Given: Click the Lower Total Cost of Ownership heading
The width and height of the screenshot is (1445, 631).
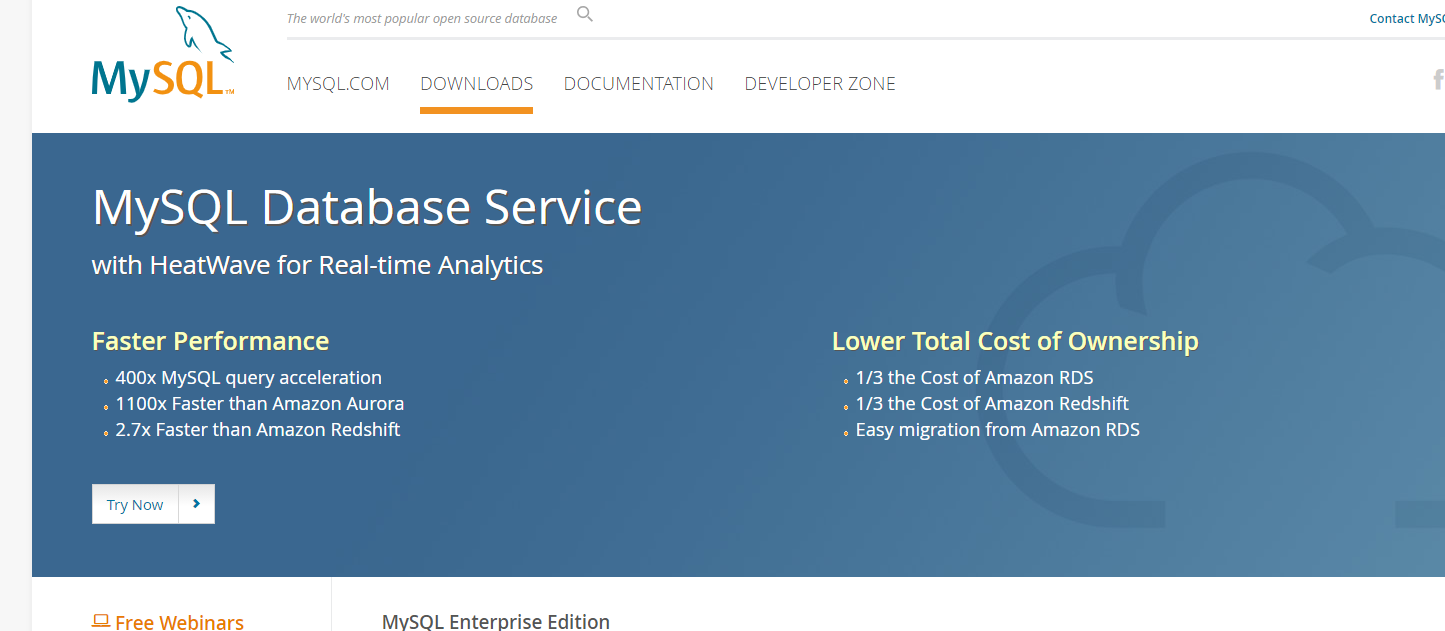Looking at the screenshot, I should click(x=1015, y=341).
